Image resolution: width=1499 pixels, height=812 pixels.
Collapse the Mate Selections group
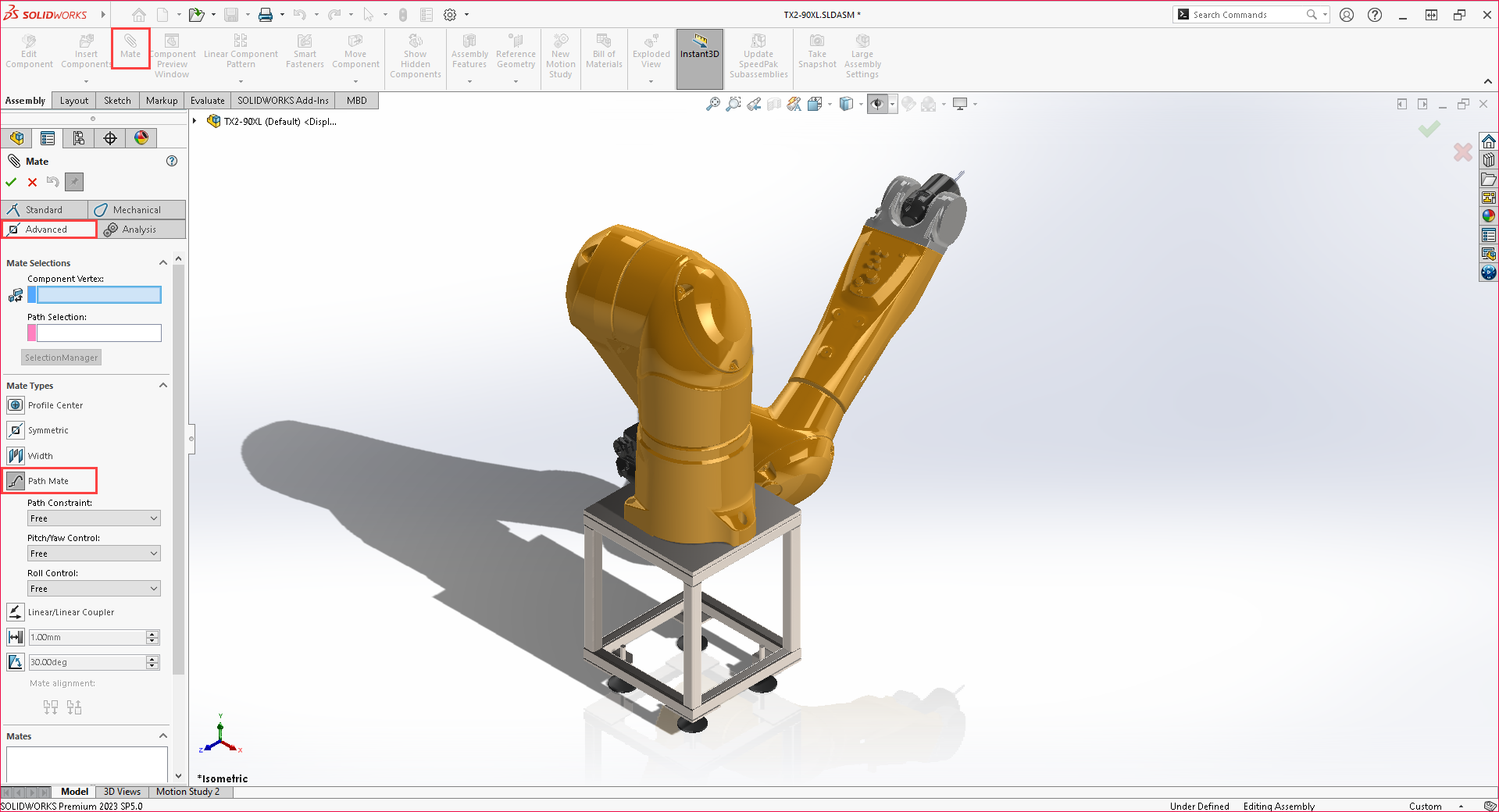click(163, 262)
